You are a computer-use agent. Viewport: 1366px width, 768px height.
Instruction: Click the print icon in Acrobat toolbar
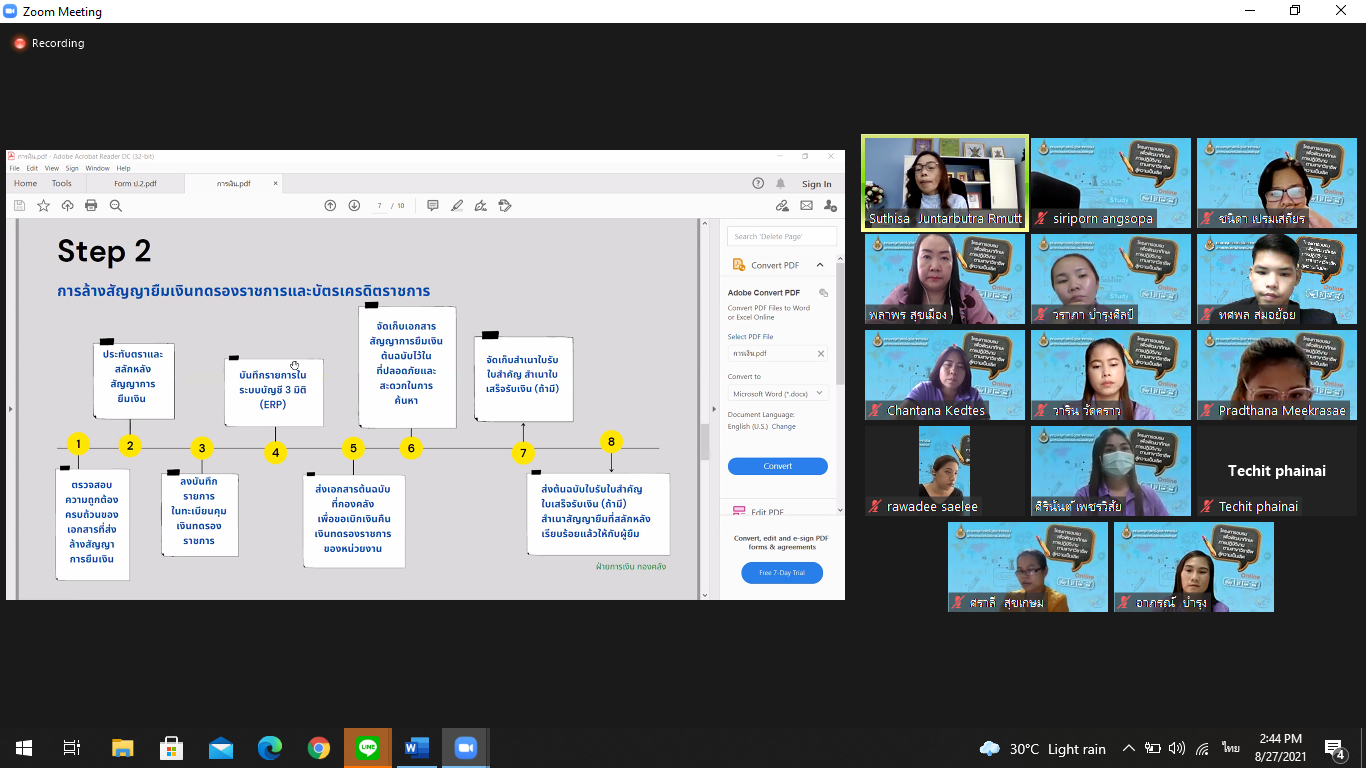[91, 206]
